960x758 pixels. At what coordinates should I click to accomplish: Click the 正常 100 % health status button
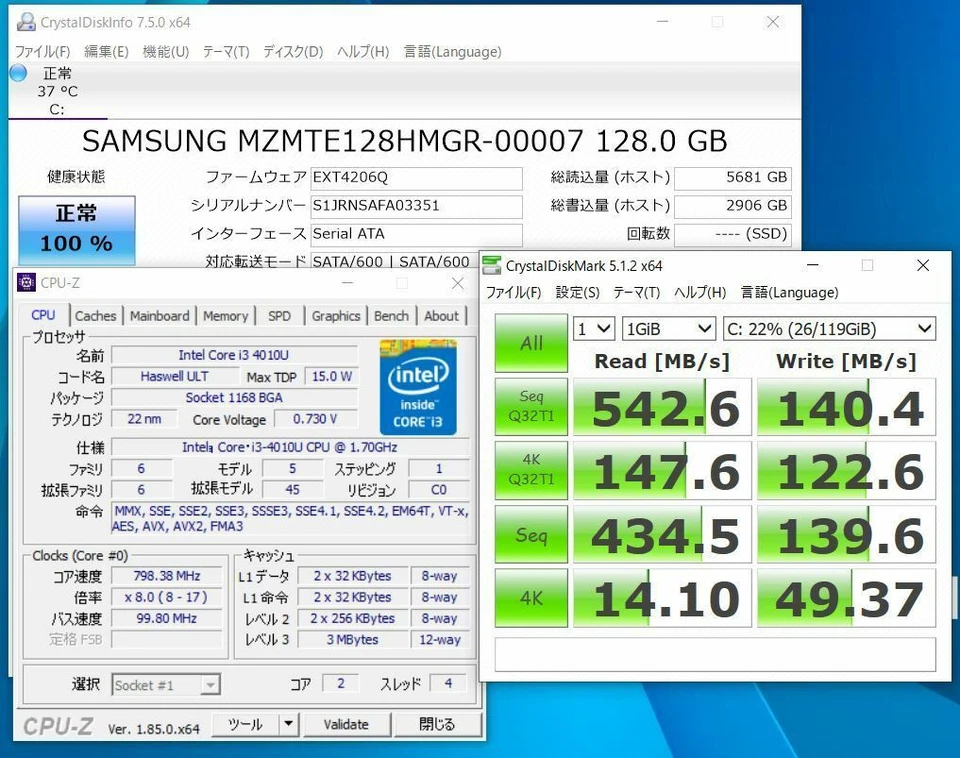(77, 230)
